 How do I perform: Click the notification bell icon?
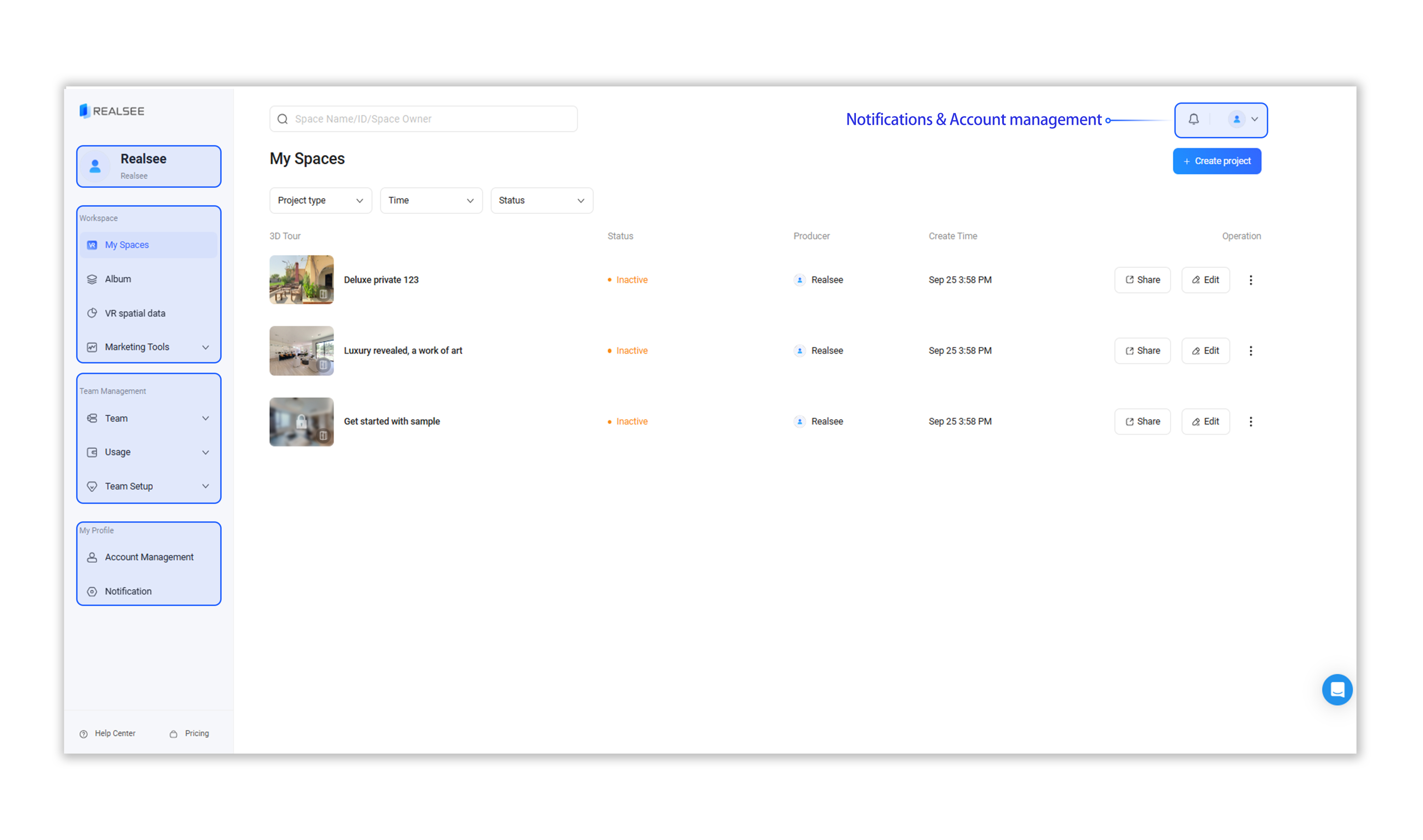tap(1193, 119)
